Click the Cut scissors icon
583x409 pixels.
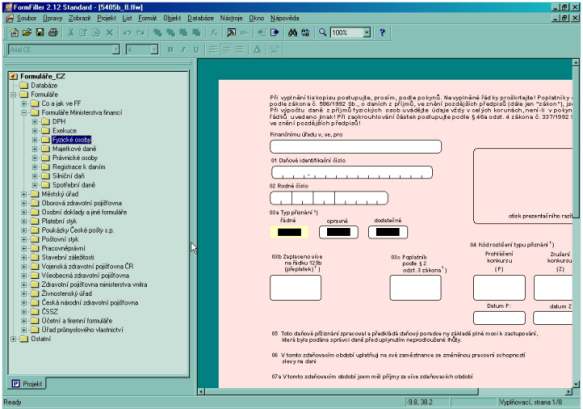71,33
